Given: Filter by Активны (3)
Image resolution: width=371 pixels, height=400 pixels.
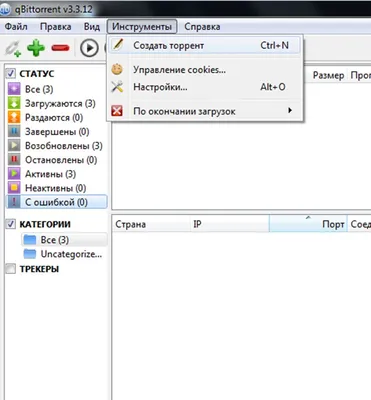Looking at the screenshot, I should 50,174.
